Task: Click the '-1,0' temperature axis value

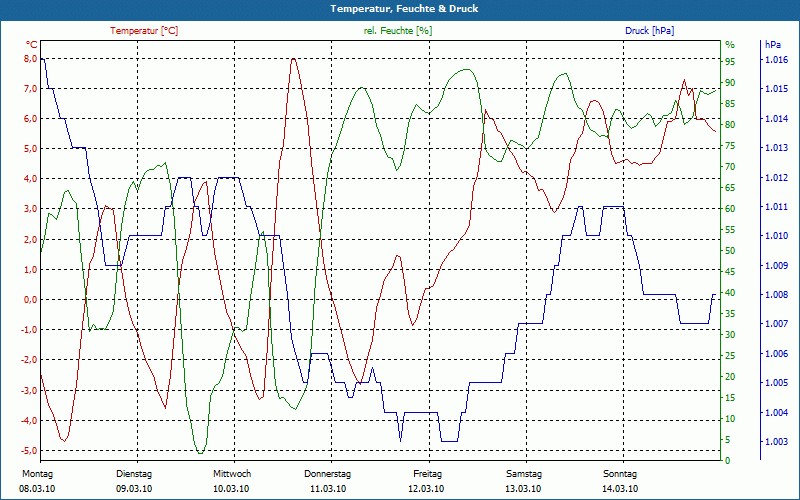Action: click(x=29, y=330)
